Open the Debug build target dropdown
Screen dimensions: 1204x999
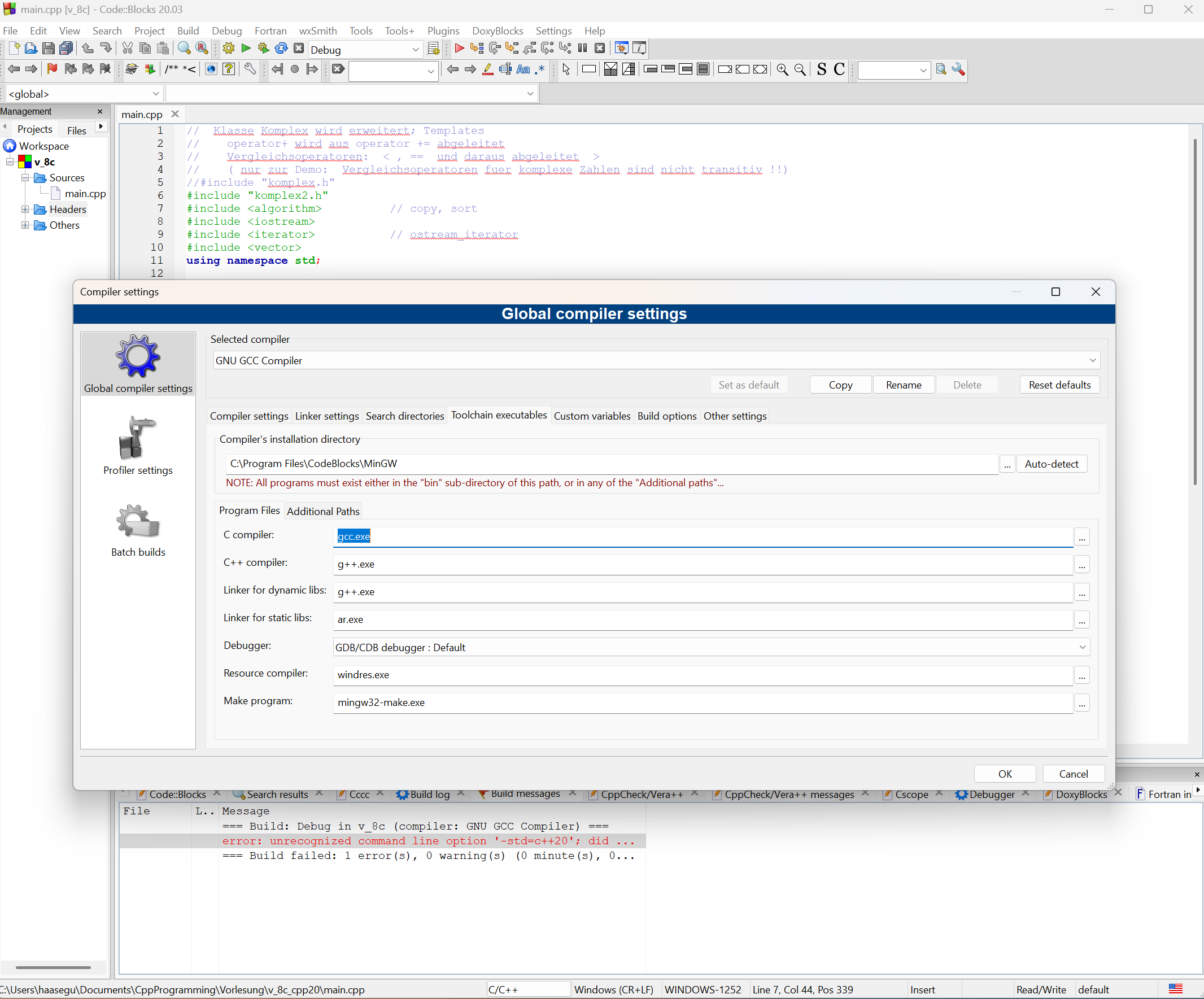click(x=416, y=50)
